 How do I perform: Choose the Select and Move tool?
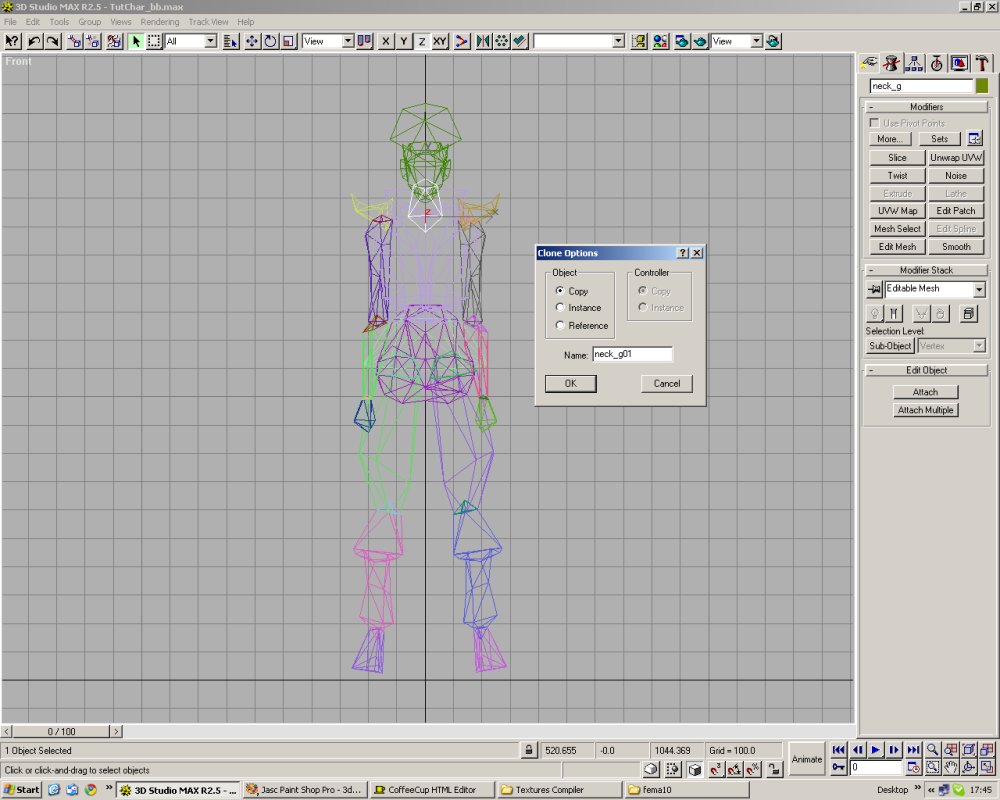point(252,41)
